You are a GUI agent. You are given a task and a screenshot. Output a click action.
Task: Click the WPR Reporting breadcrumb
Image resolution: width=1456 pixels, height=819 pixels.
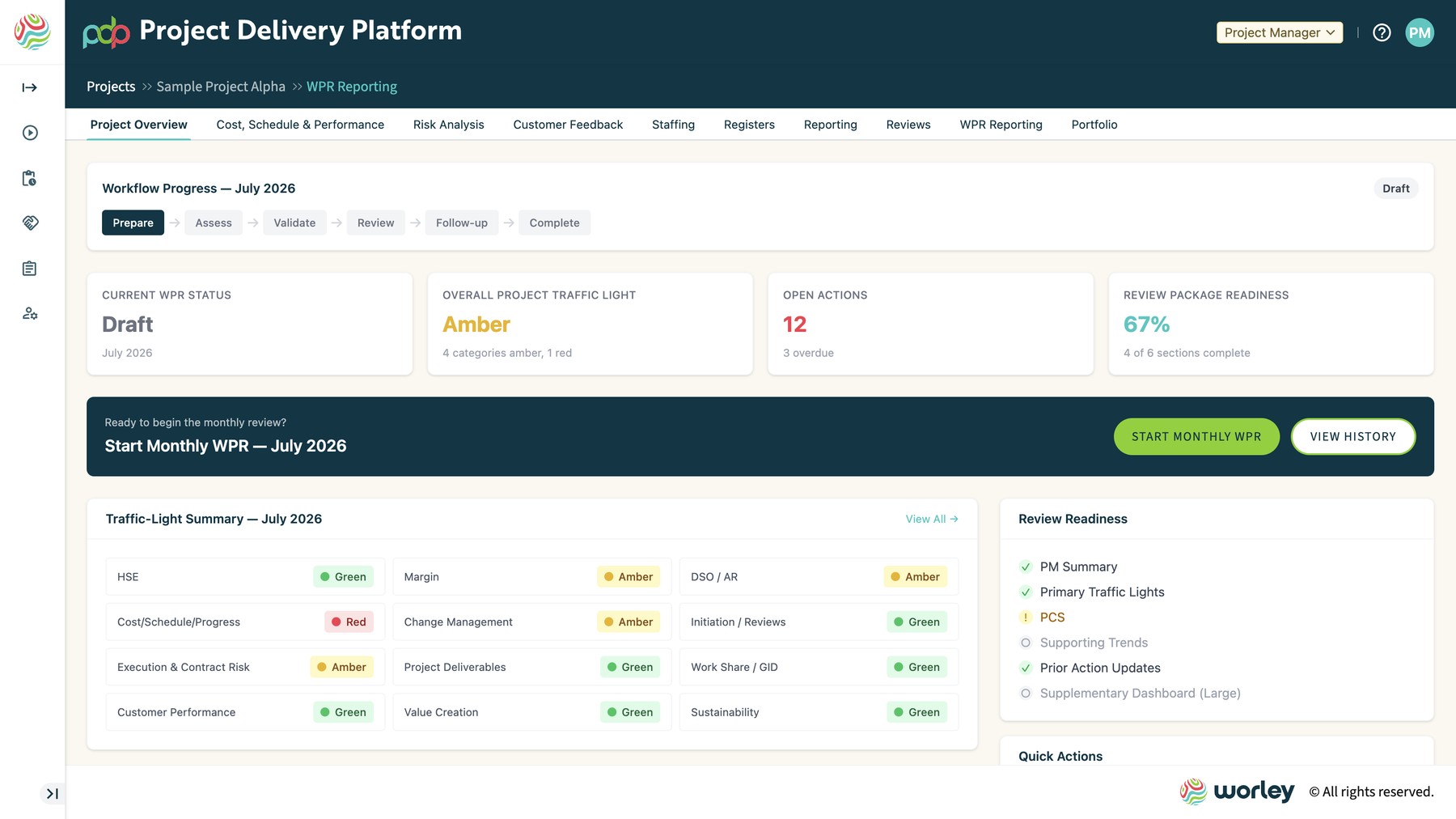352,87
